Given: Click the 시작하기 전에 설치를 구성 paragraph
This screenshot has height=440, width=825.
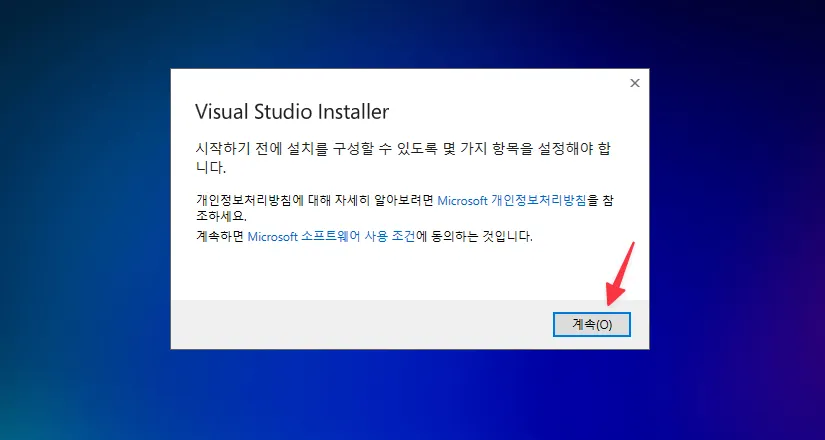Looking at the screenshot, I should [x=403, y=158].
